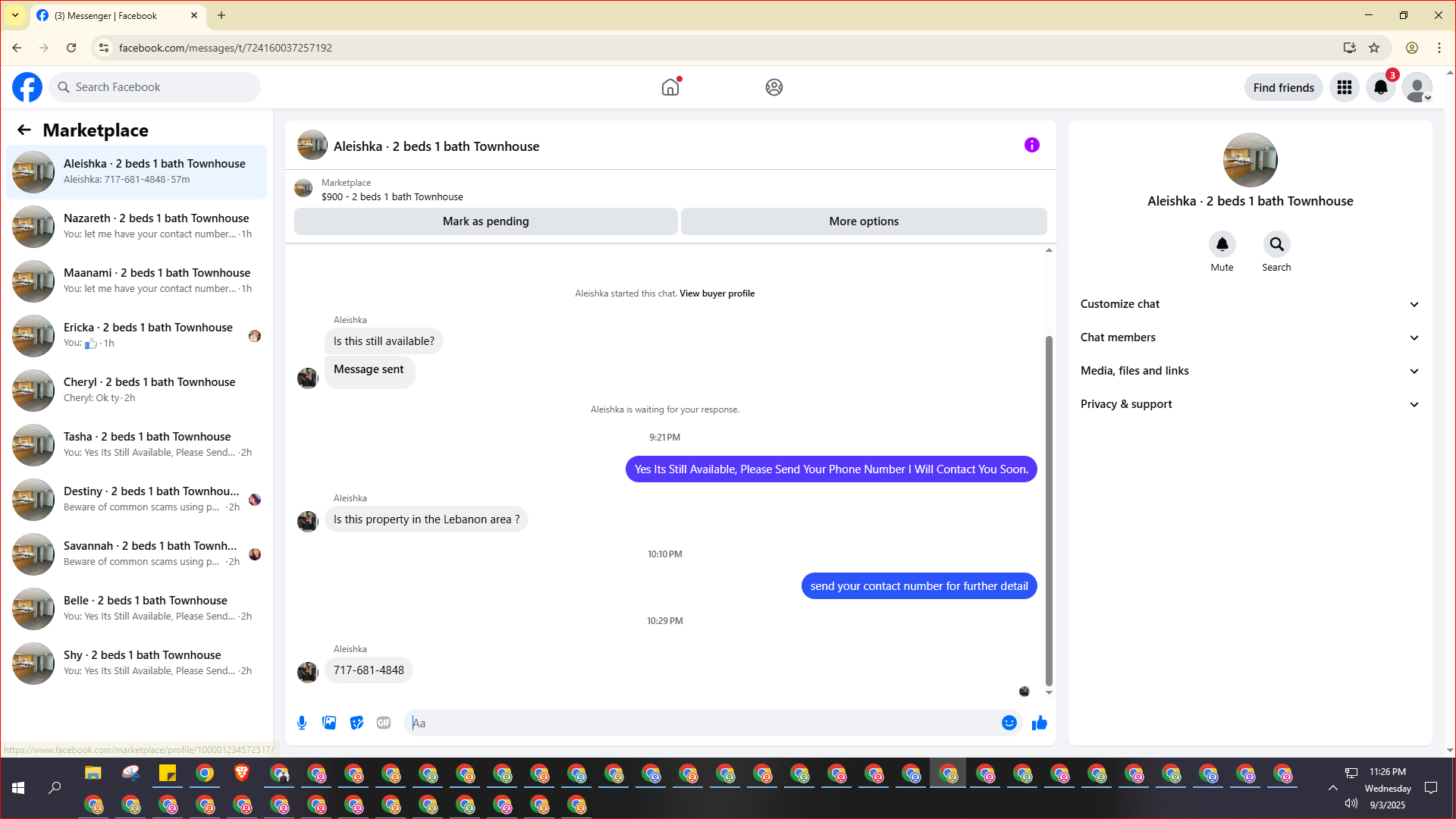Open the View buyer profile link
The image size is (1456, 819).
point(717,293)
